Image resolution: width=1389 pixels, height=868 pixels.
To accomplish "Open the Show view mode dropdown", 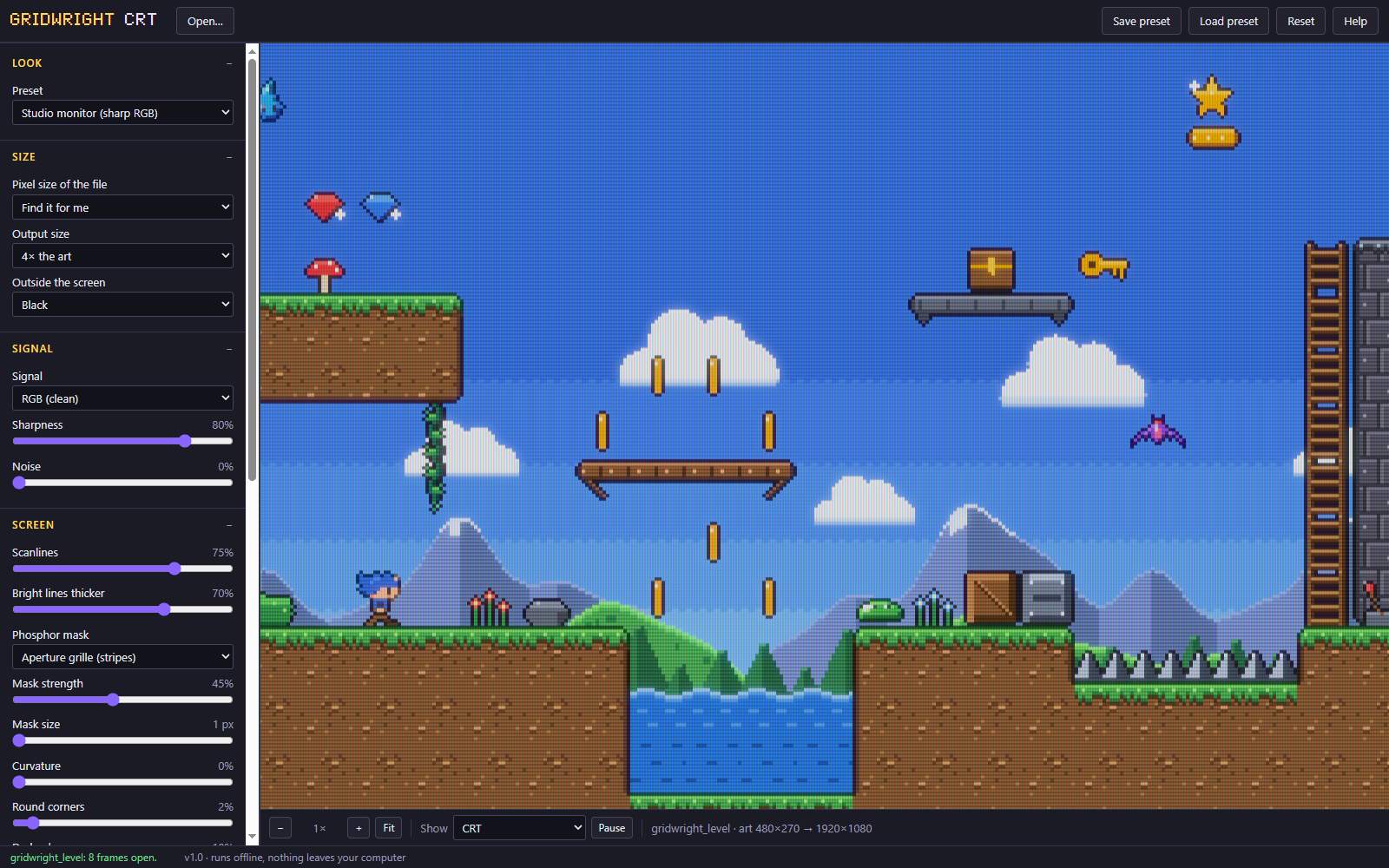I will click(519, 828).
